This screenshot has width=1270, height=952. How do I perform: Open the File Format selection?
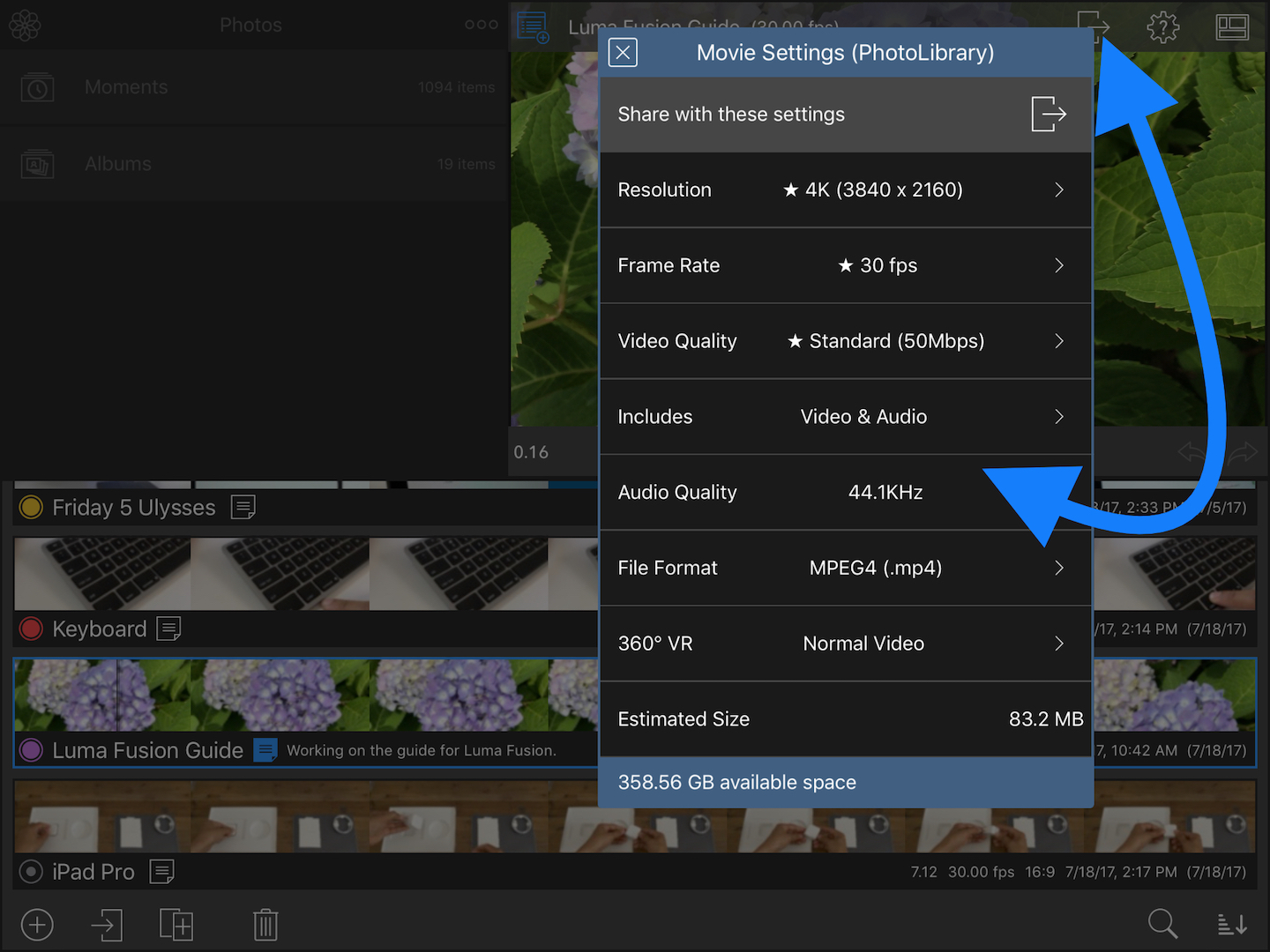tap(1059, 568)
